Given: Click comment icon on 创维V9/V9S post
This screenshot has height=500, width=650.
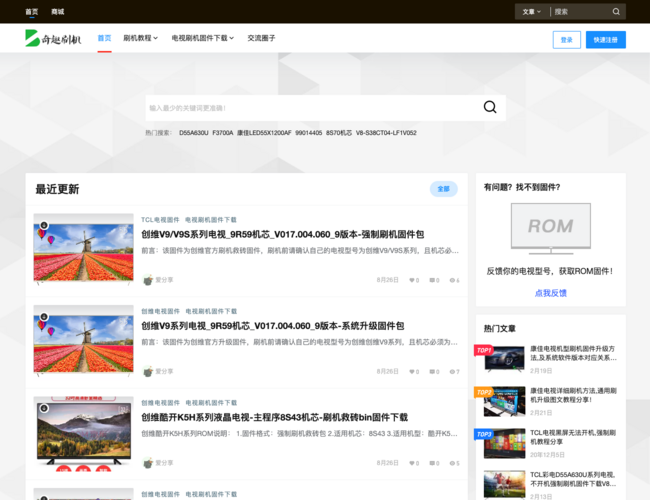Looking at the screenshot, I should tap(432, 280).
